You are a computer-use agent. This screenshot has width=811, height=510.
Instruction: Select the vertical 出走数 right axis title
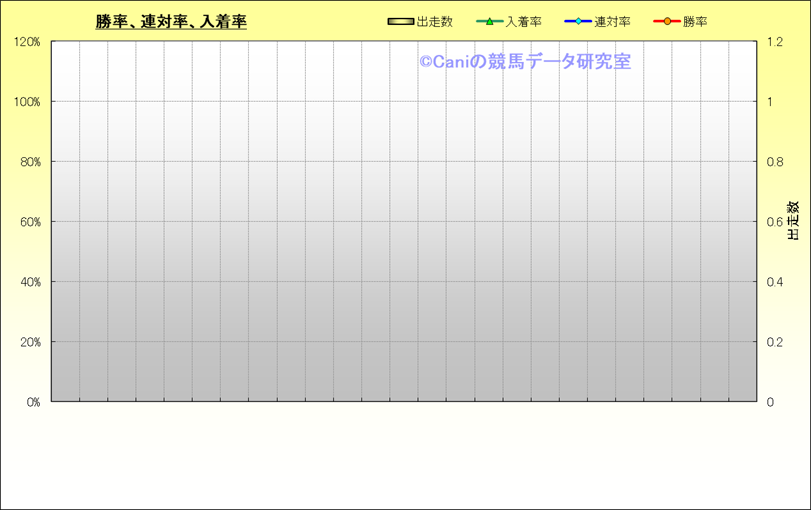coord(792,221)
